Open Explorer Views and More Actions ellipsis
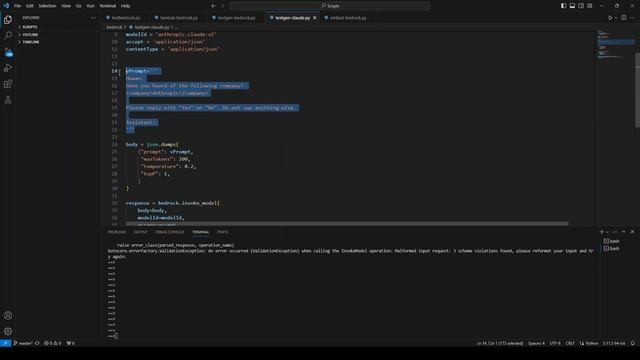This screenshot has width=640, height=360. click(93, 18)
